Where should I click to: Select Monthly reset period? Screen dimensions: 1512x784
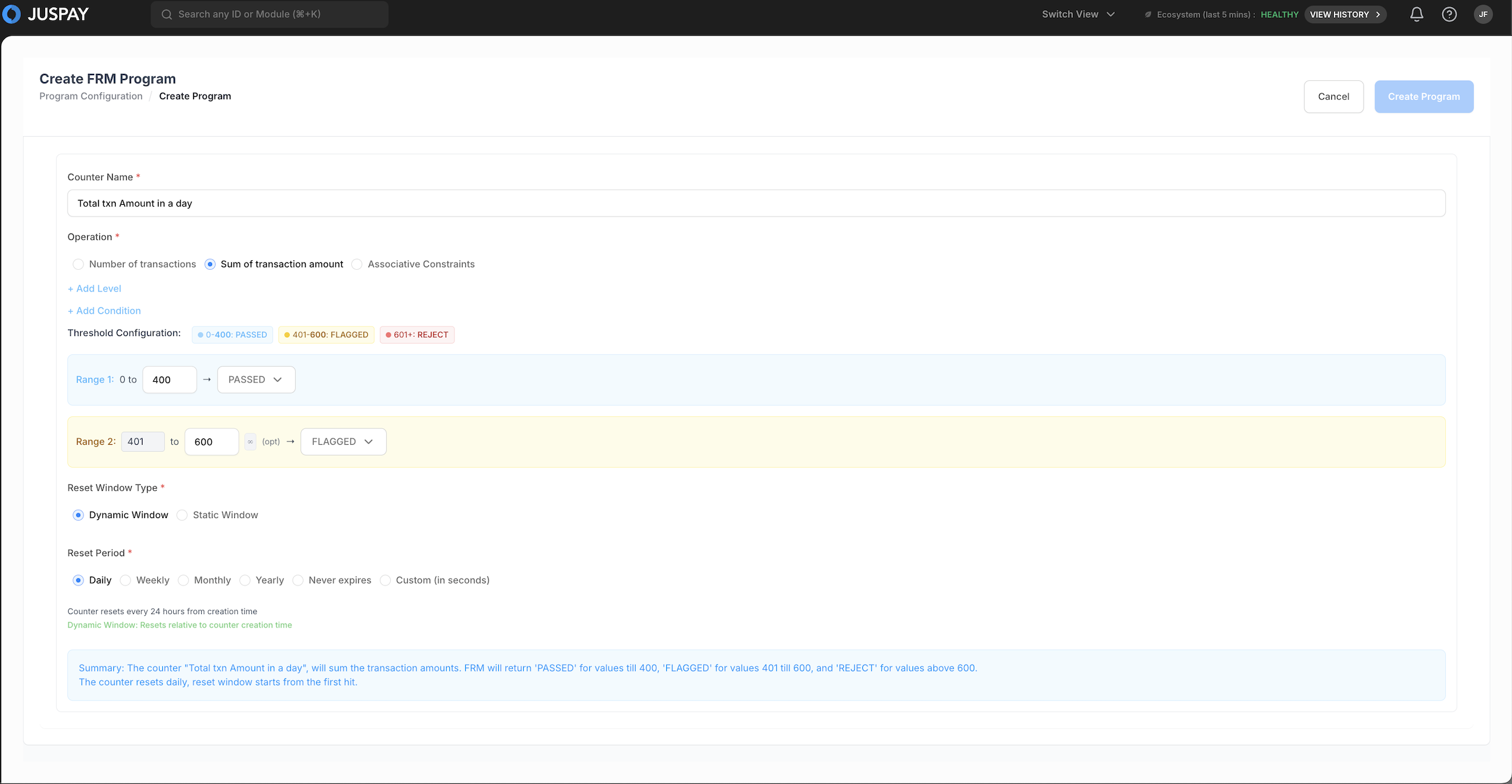(x=183, y=580)
